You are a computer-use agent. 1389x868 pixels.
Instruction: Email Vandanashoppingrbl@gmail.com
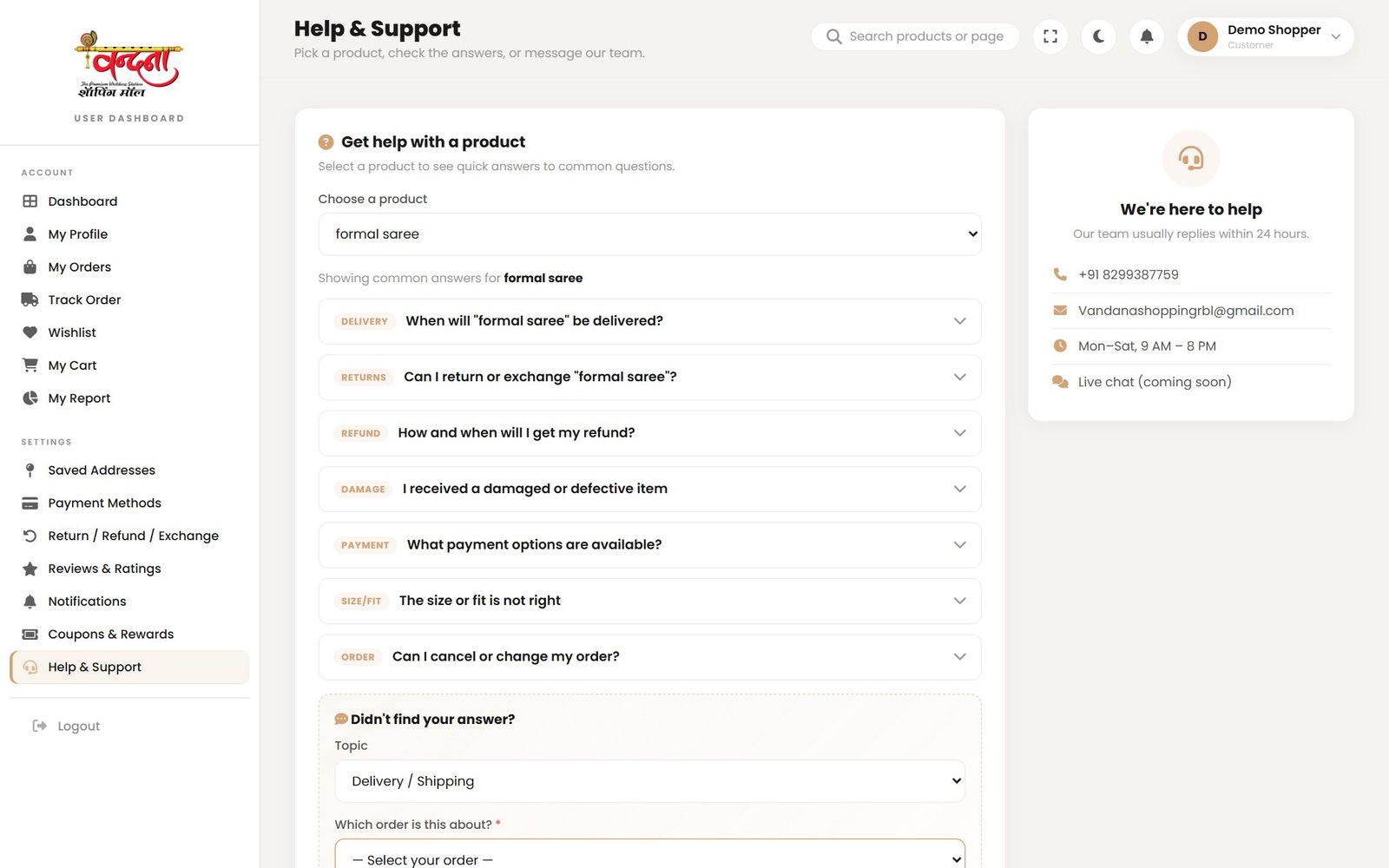[x=1186, y=311]
